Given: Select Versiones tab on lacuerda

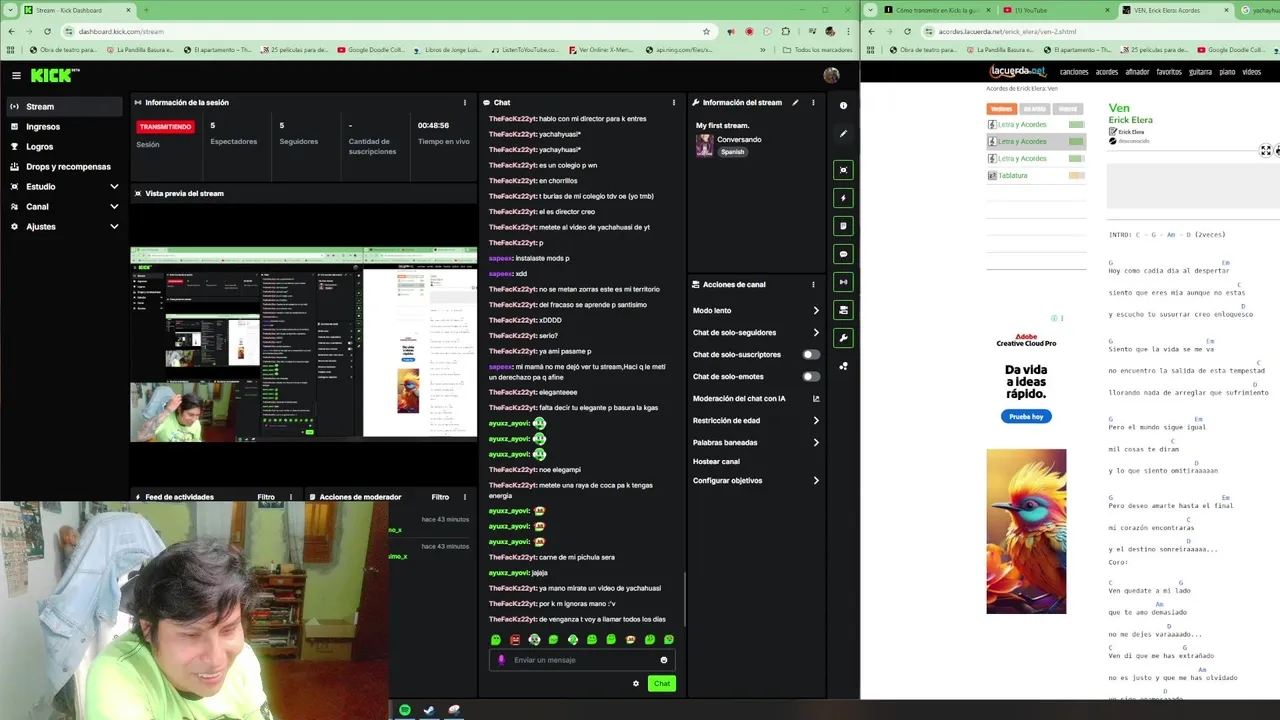Looking at the screenshot, I should [1001, 109].
